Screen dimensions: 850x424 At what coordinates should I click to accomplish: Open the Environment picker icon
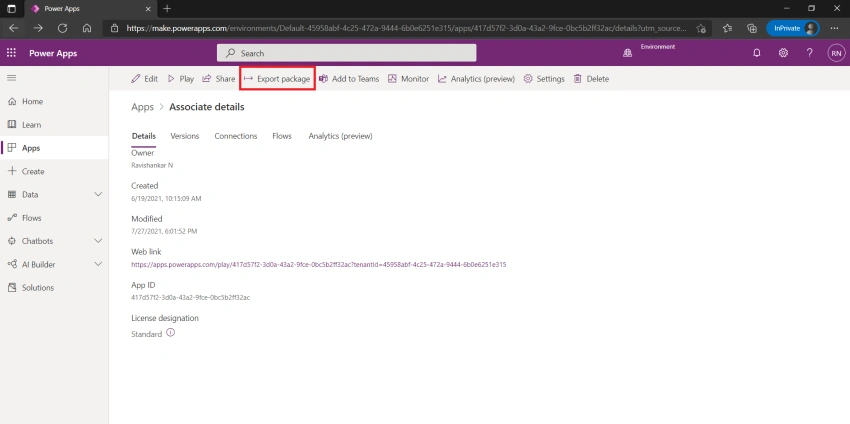tap(628, 53)
